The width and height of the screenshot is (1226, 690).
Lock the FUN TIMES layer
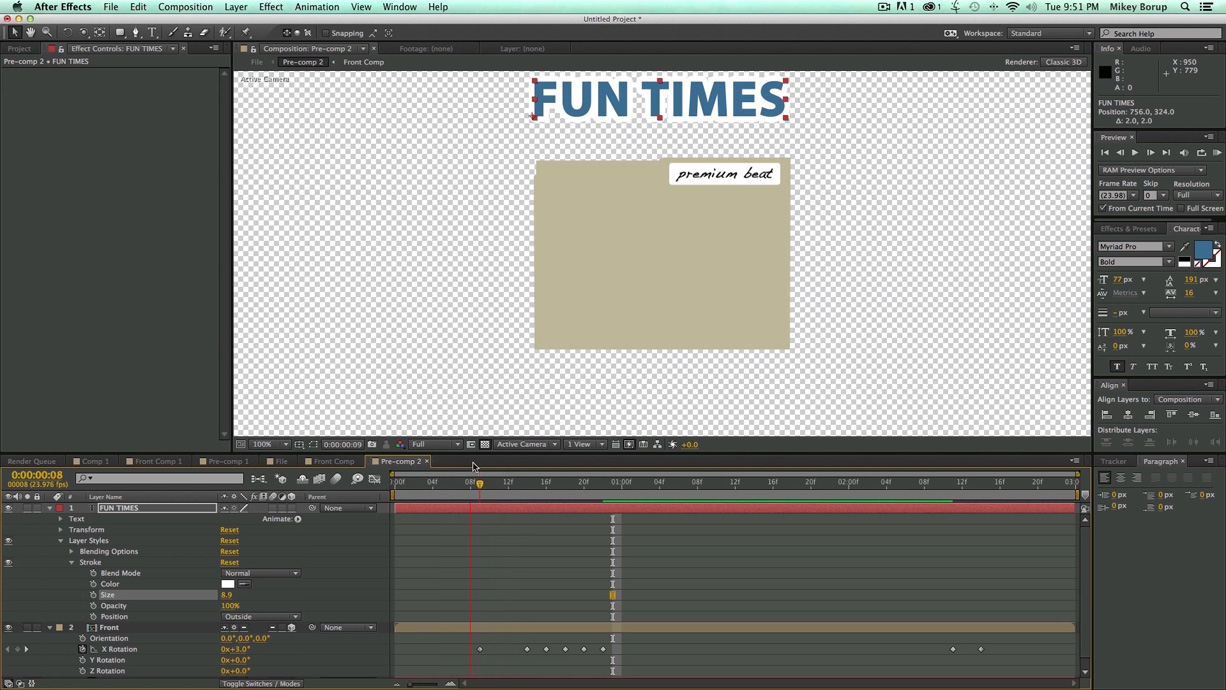pyautogui.click(x=36, y=507)
